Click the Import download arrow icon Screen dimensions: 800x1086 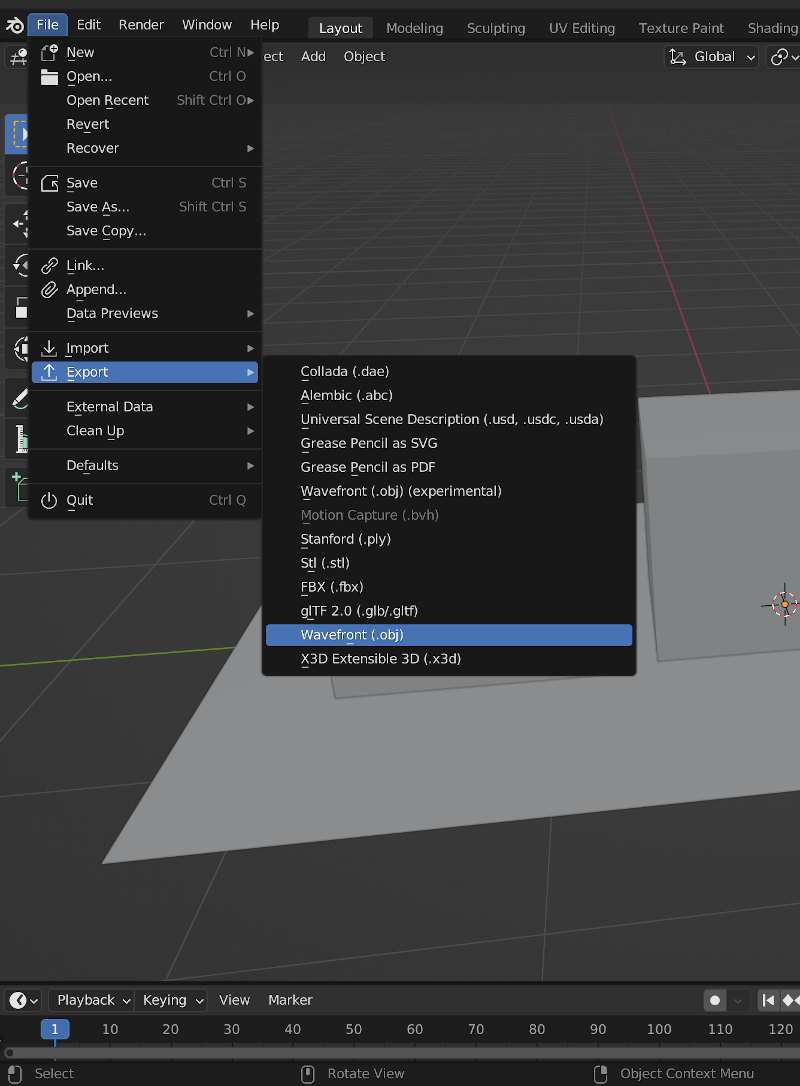pyautogui.click(x=49, y=348)
